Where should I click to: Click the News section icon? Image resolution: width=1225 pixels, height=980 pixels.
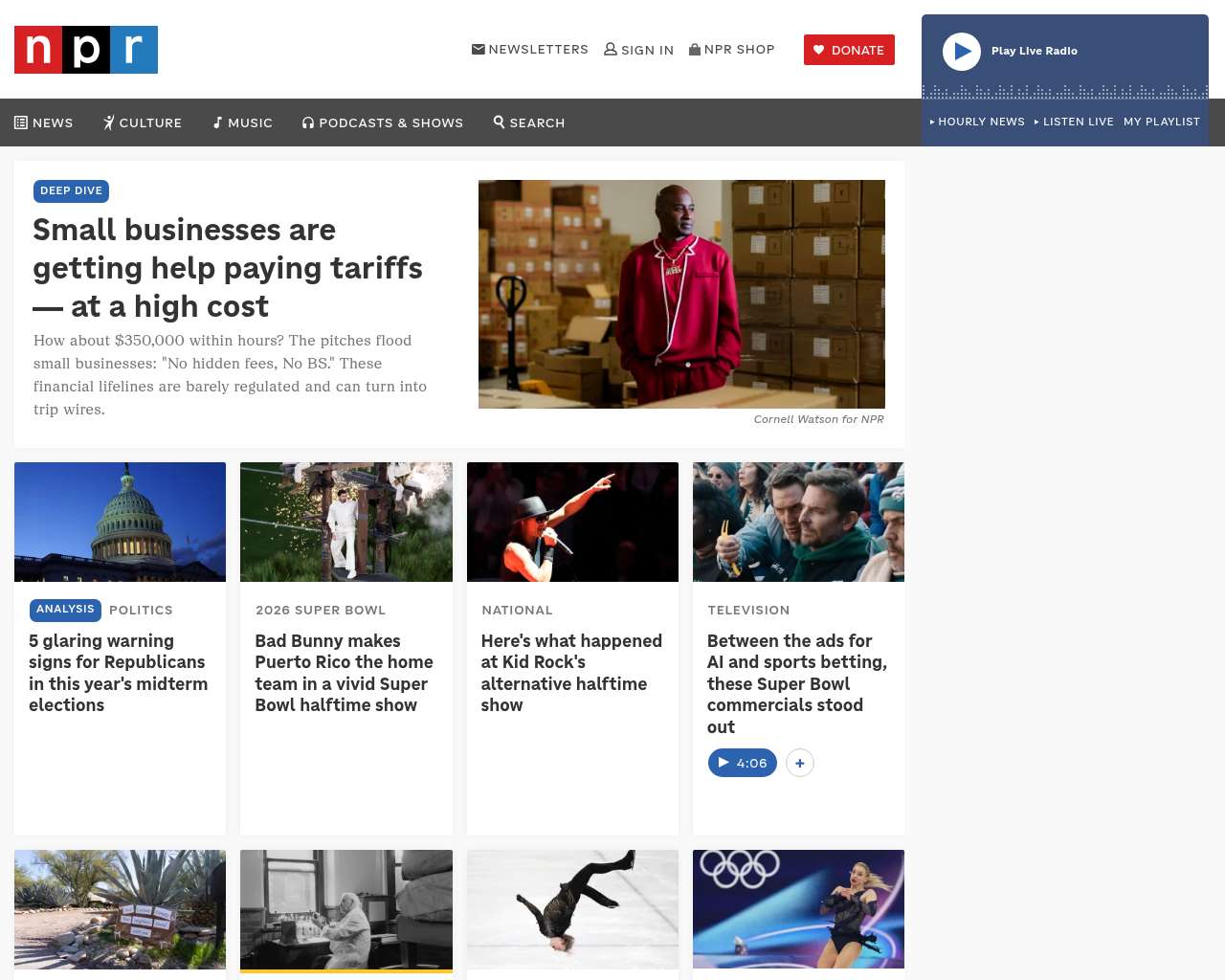pos(21,122)
